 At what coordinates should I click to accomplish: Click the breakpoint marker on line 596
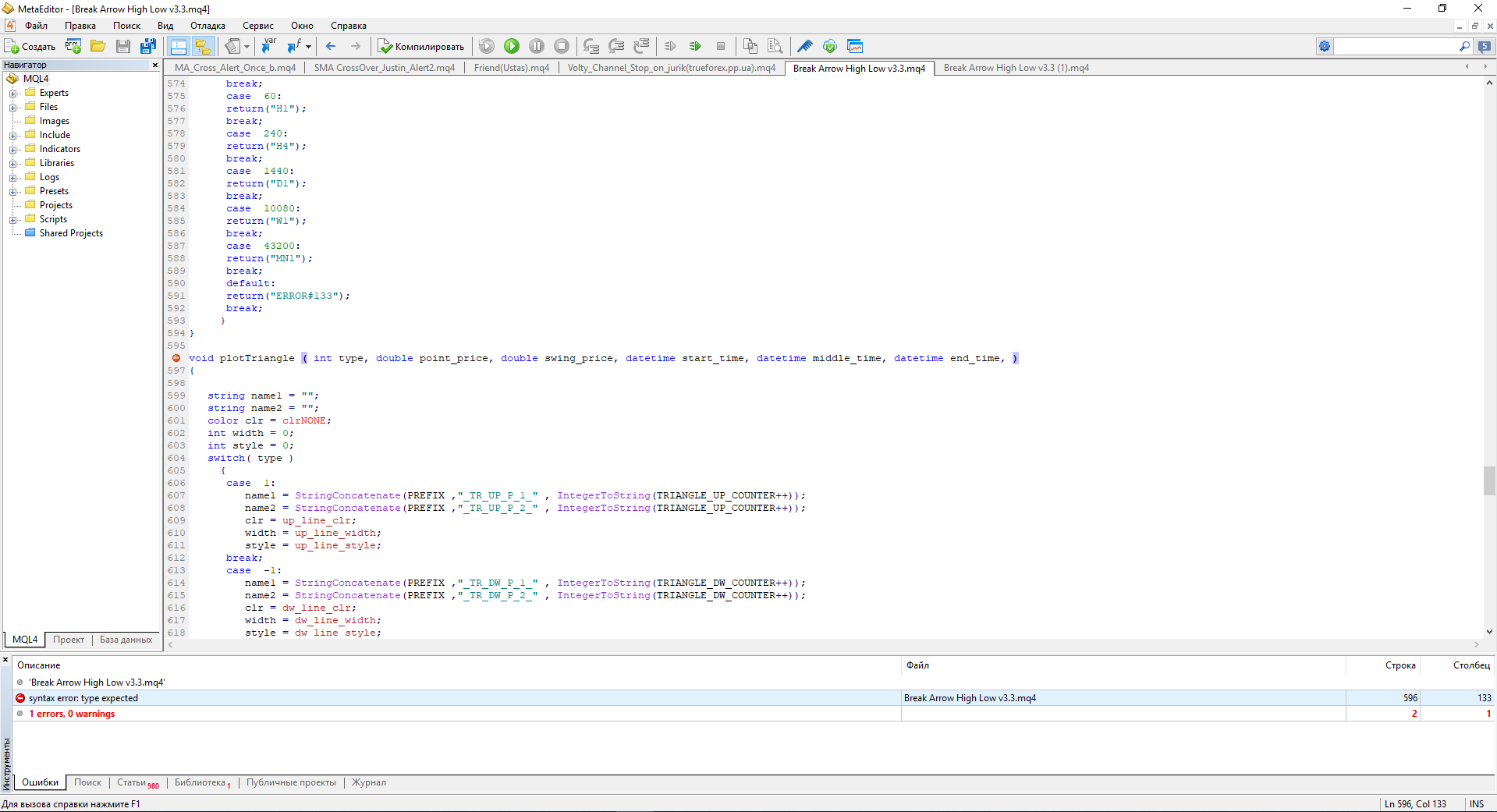pos(176,359)
